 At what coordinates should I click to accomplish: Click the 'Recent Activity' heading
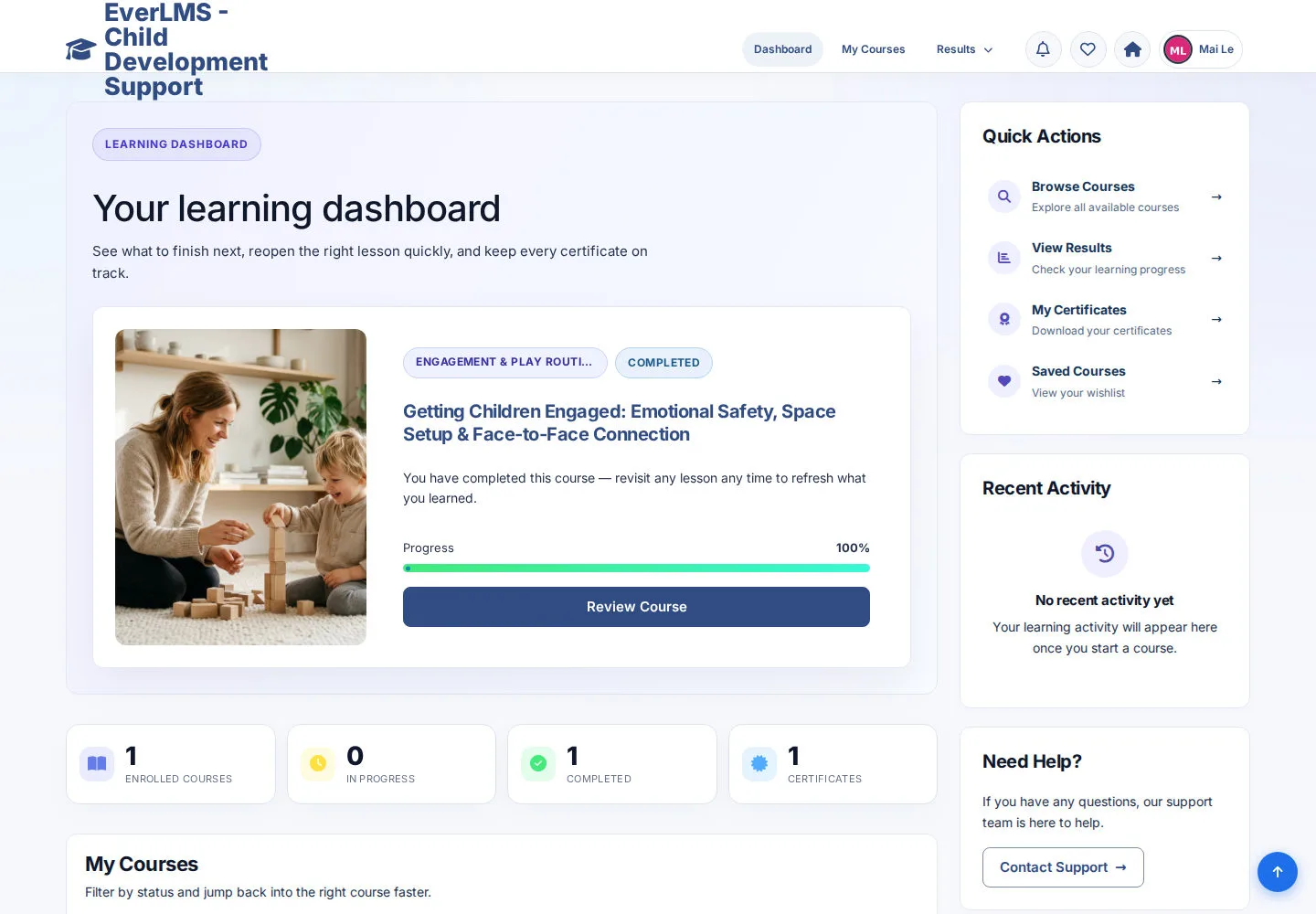[1046, 488]
